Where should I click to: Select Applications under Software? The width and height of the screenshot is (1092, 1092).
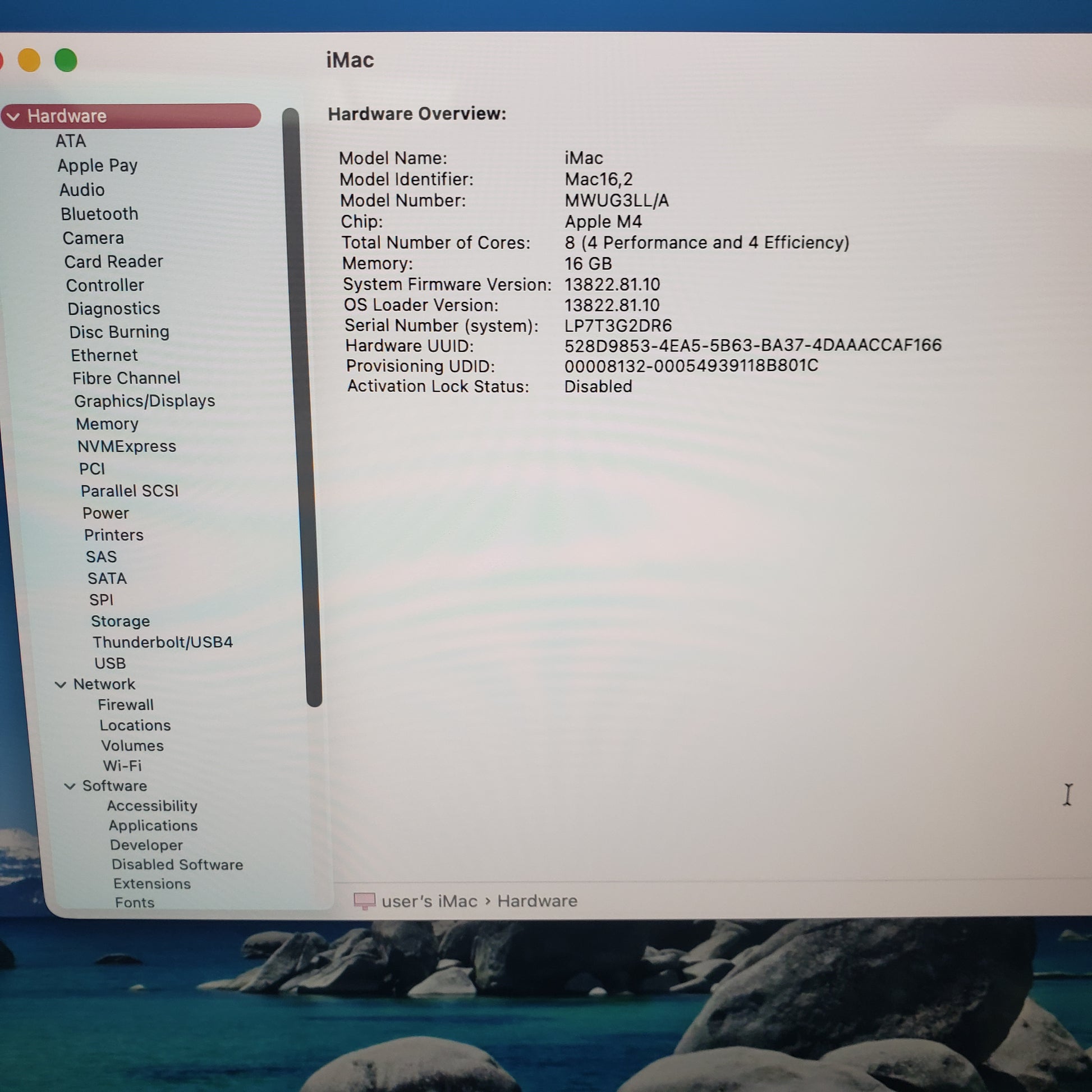[x=153, y=825]
